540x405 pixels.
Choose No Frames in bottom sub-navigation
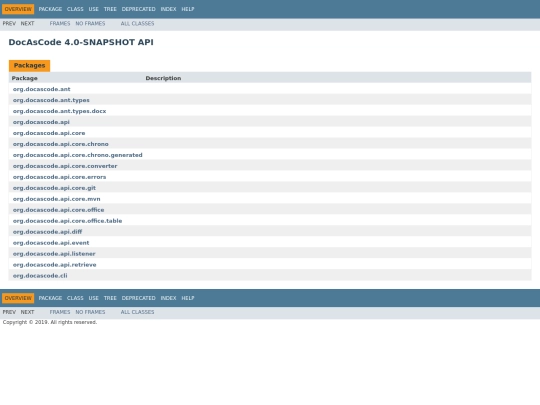90,312
